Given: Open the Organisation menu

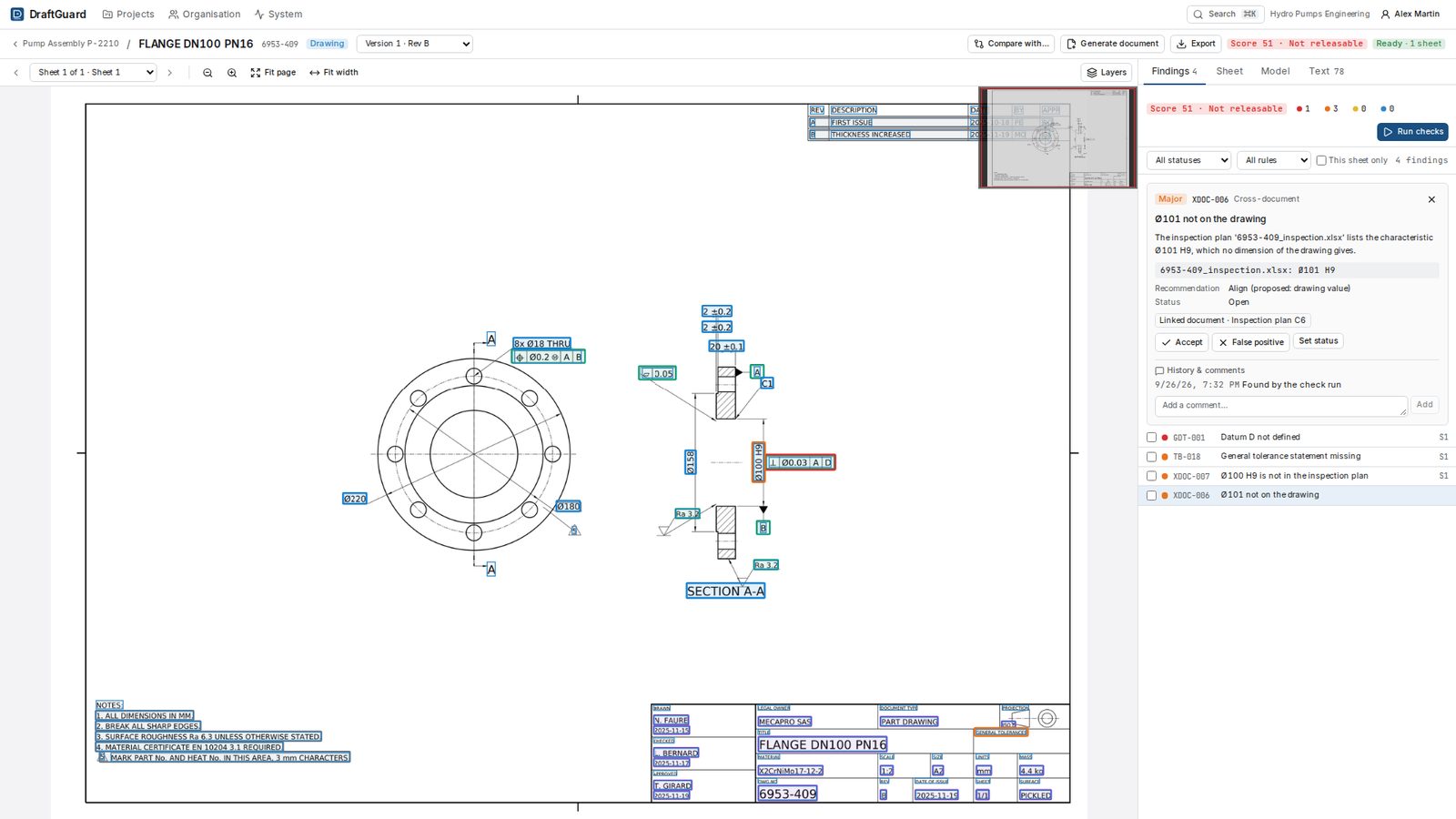Looking at the screenshot, I should click(x=205, y=15).
